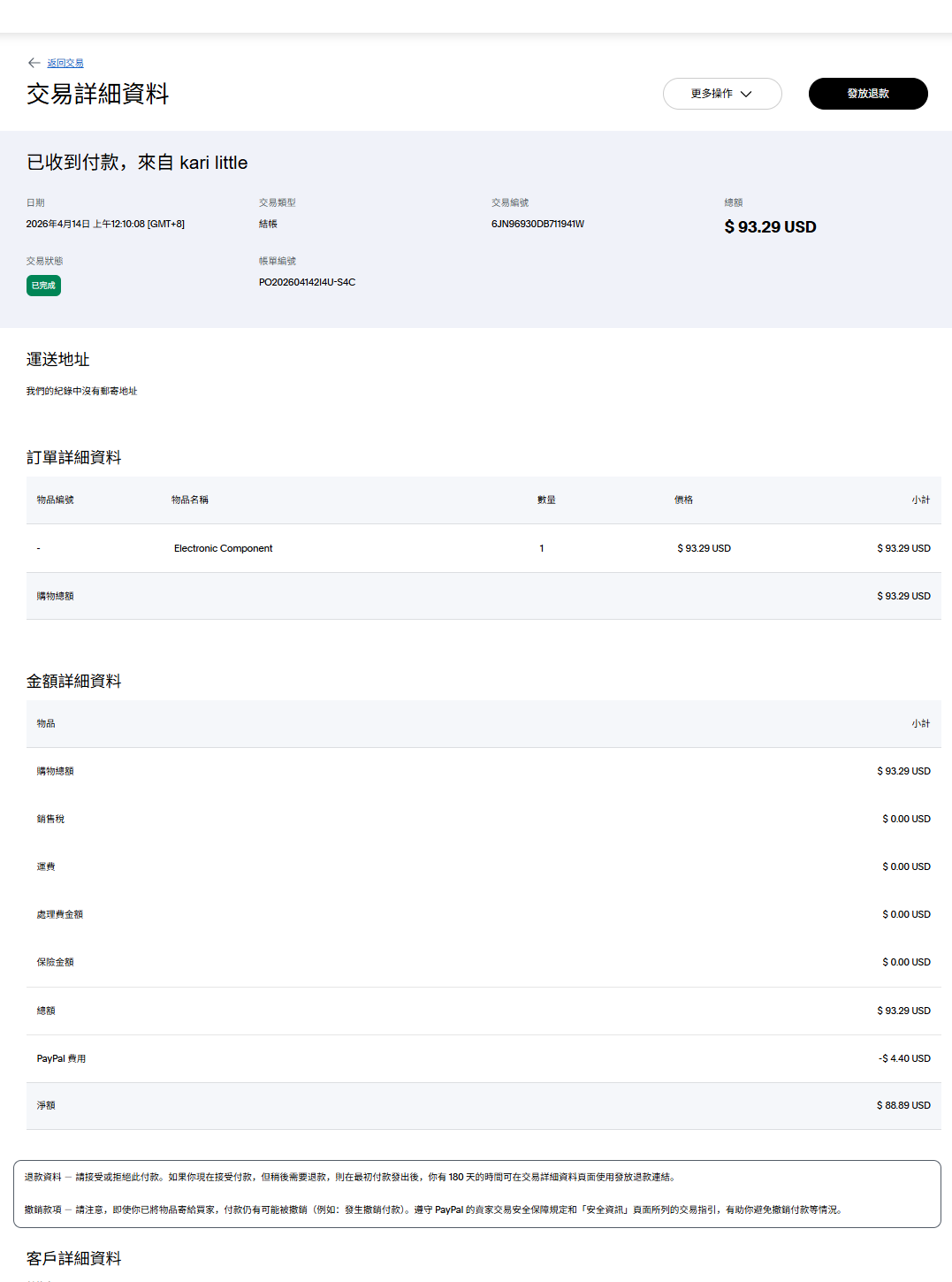Click the green 已完成 status badge

point(43,286)
